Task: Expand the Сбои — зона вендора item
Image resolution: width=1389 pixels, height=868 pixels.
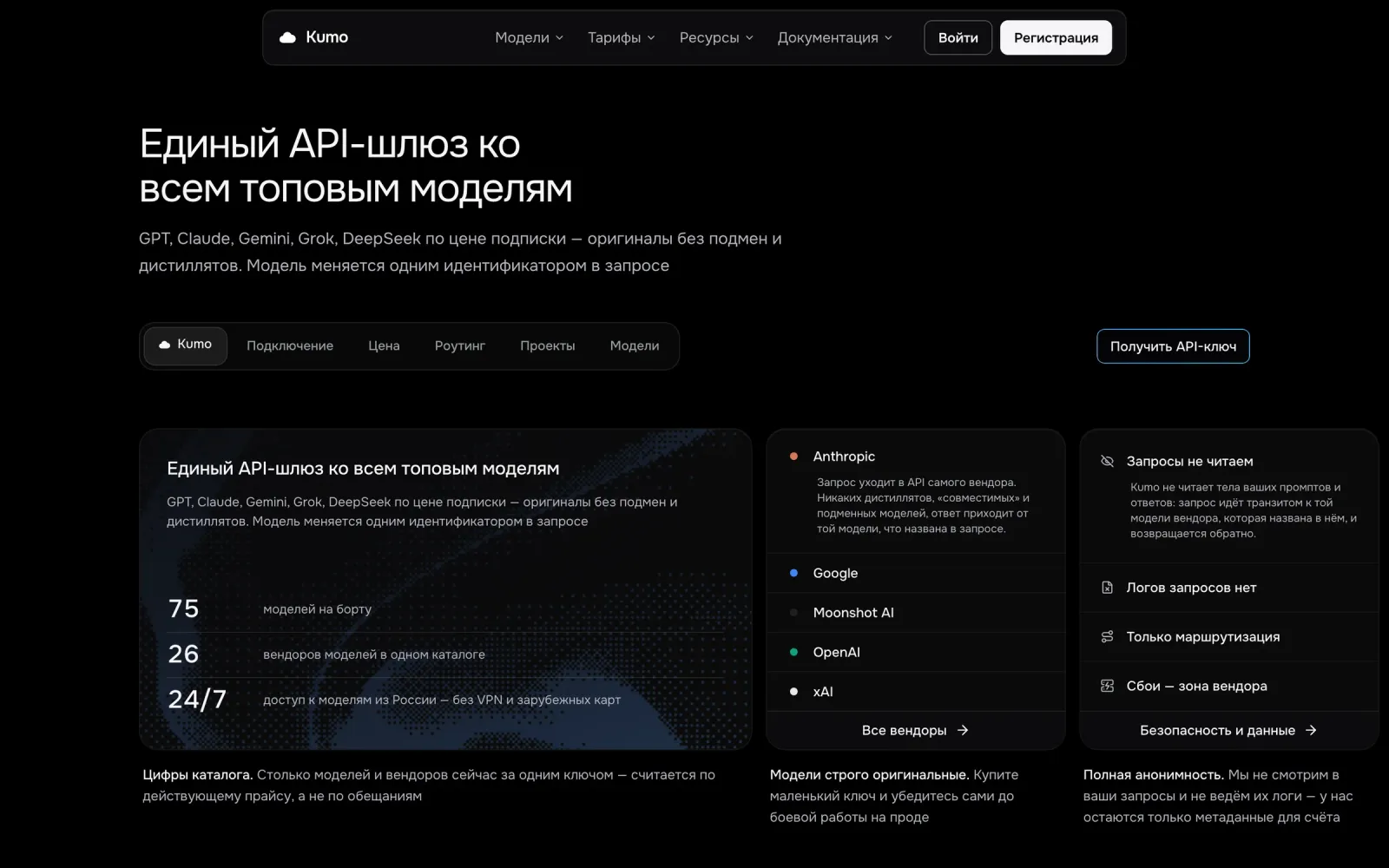Action: pos(1229,686)
